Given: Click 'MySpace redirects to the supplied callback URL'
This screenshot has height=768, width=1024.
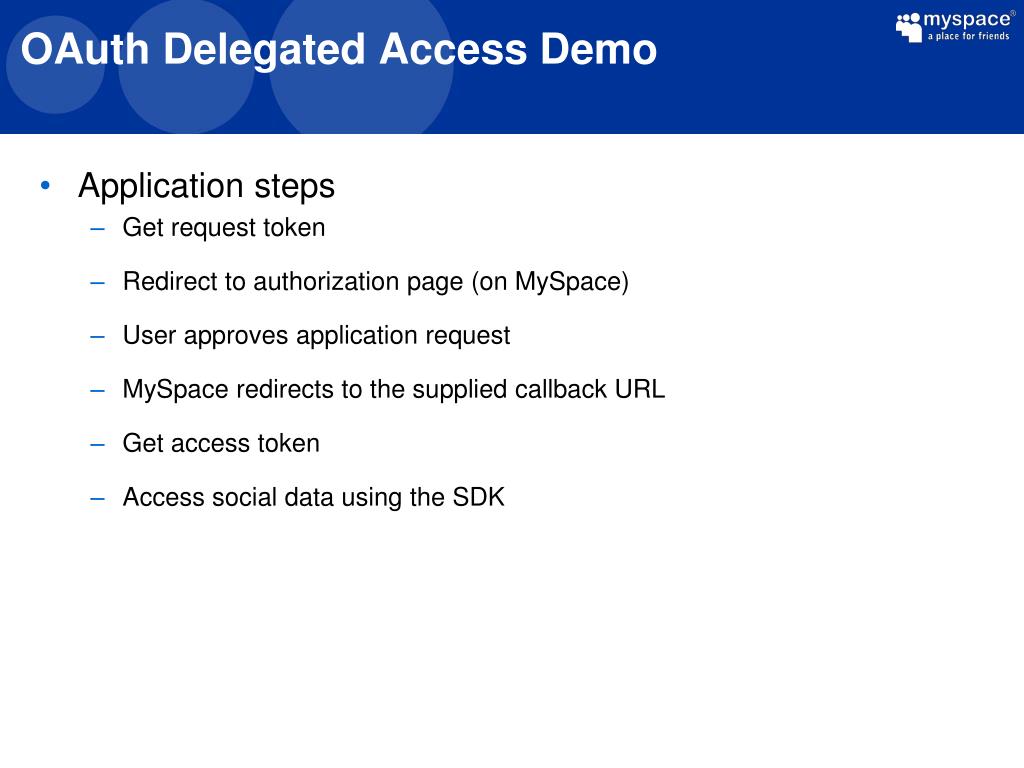Looking at the screenshot, I should (x=394, y=390).
